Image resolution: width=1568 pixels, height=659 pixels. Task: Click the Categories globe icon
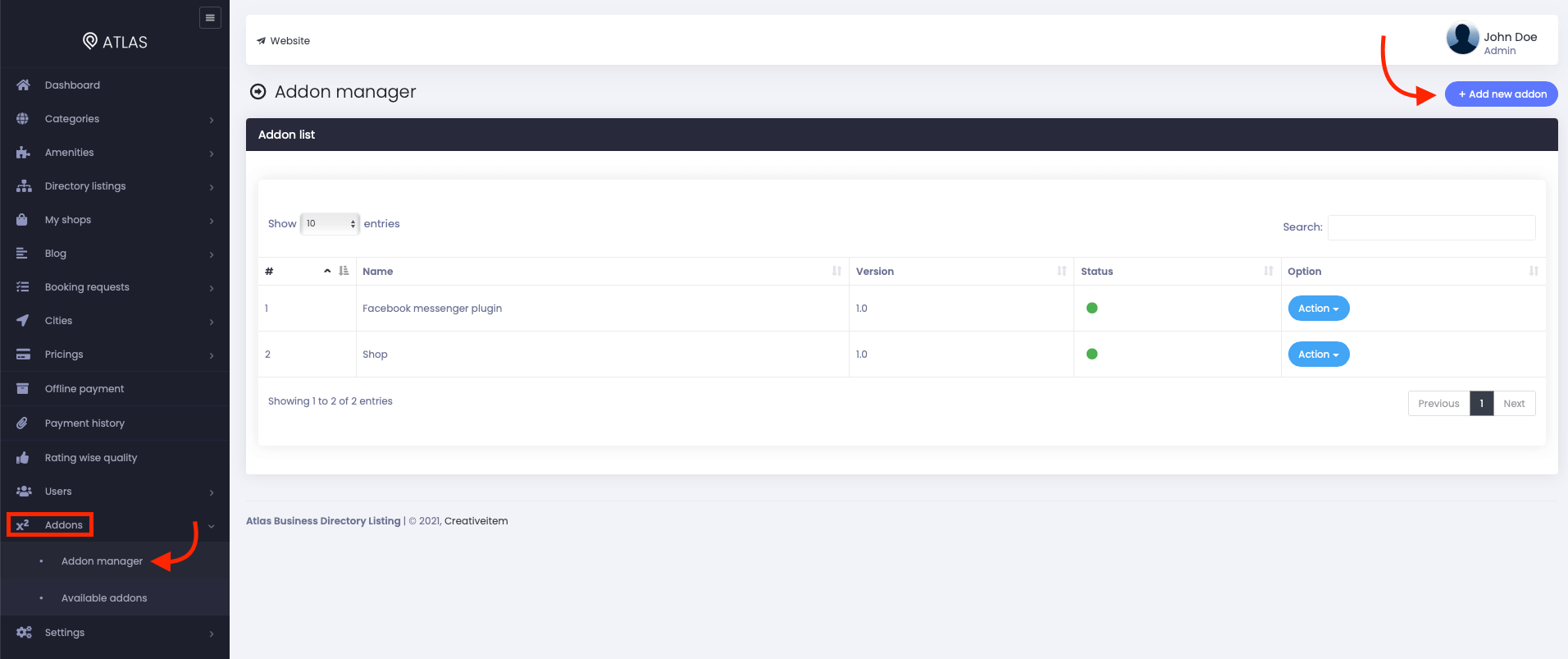23,119
